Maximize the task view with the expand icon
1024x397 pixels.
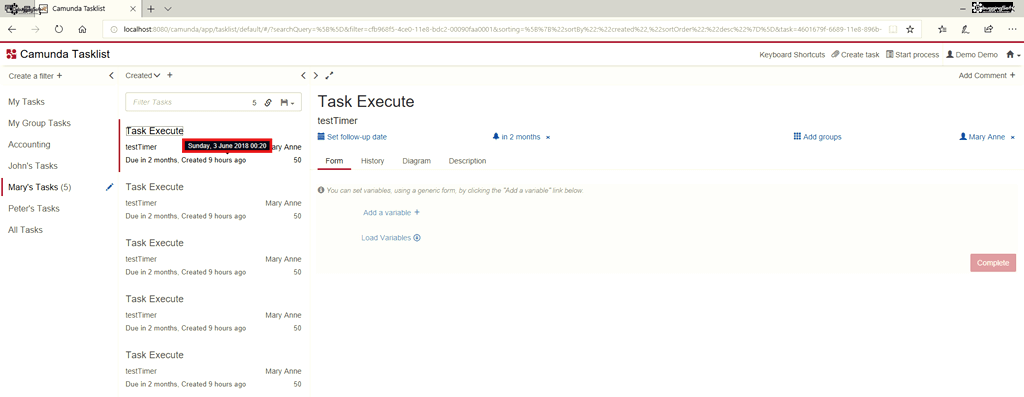click(x=329, y=76)
